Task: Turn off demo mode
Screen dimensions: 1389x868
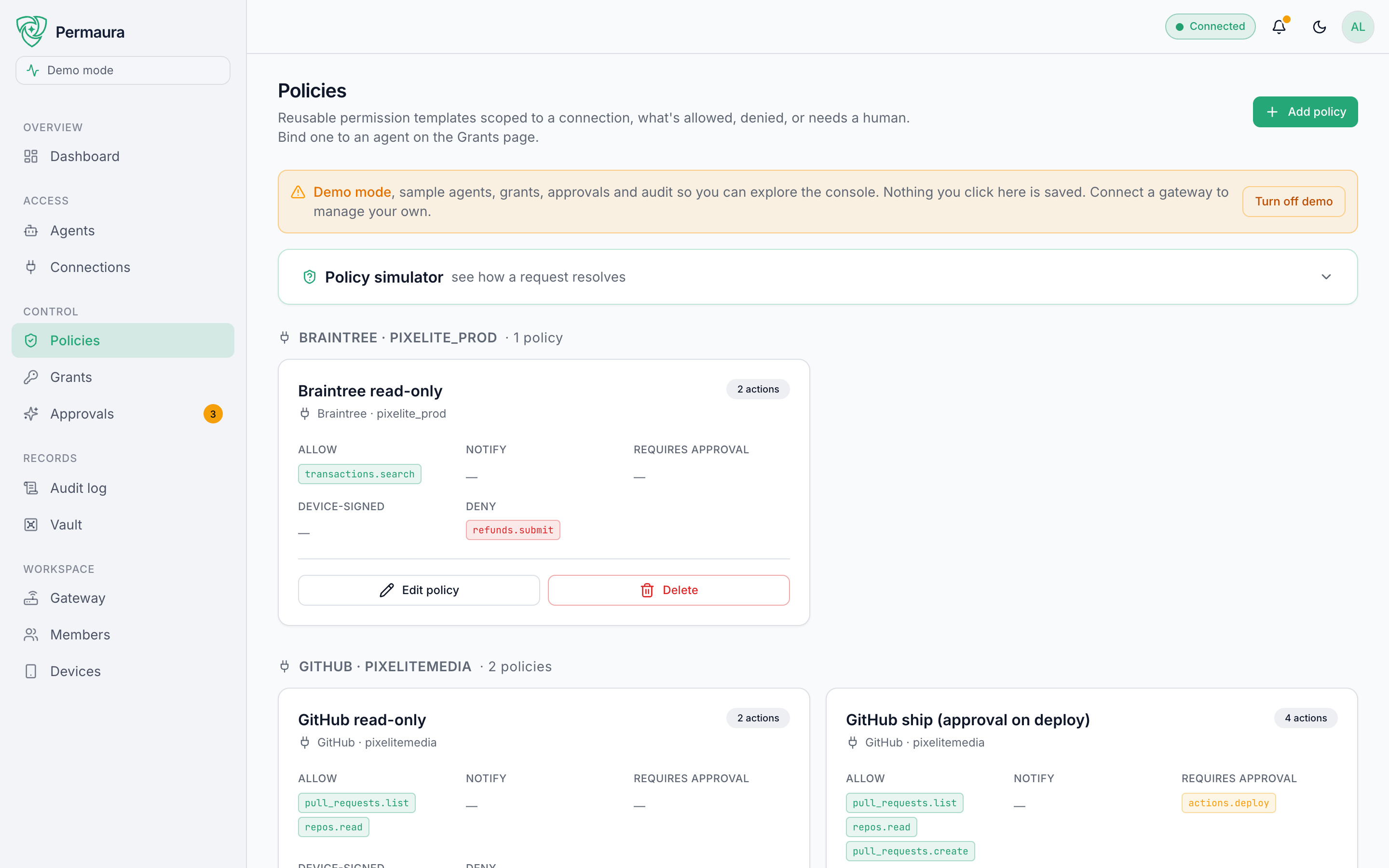Action: pos(1293,202)
